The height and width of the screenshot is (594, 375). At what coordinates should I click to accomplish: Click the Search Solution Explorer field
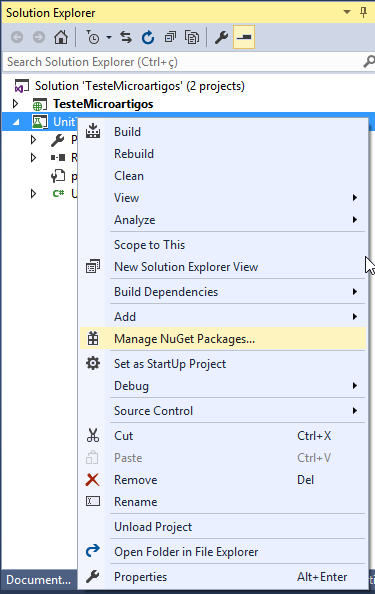(x=183, y=62)
